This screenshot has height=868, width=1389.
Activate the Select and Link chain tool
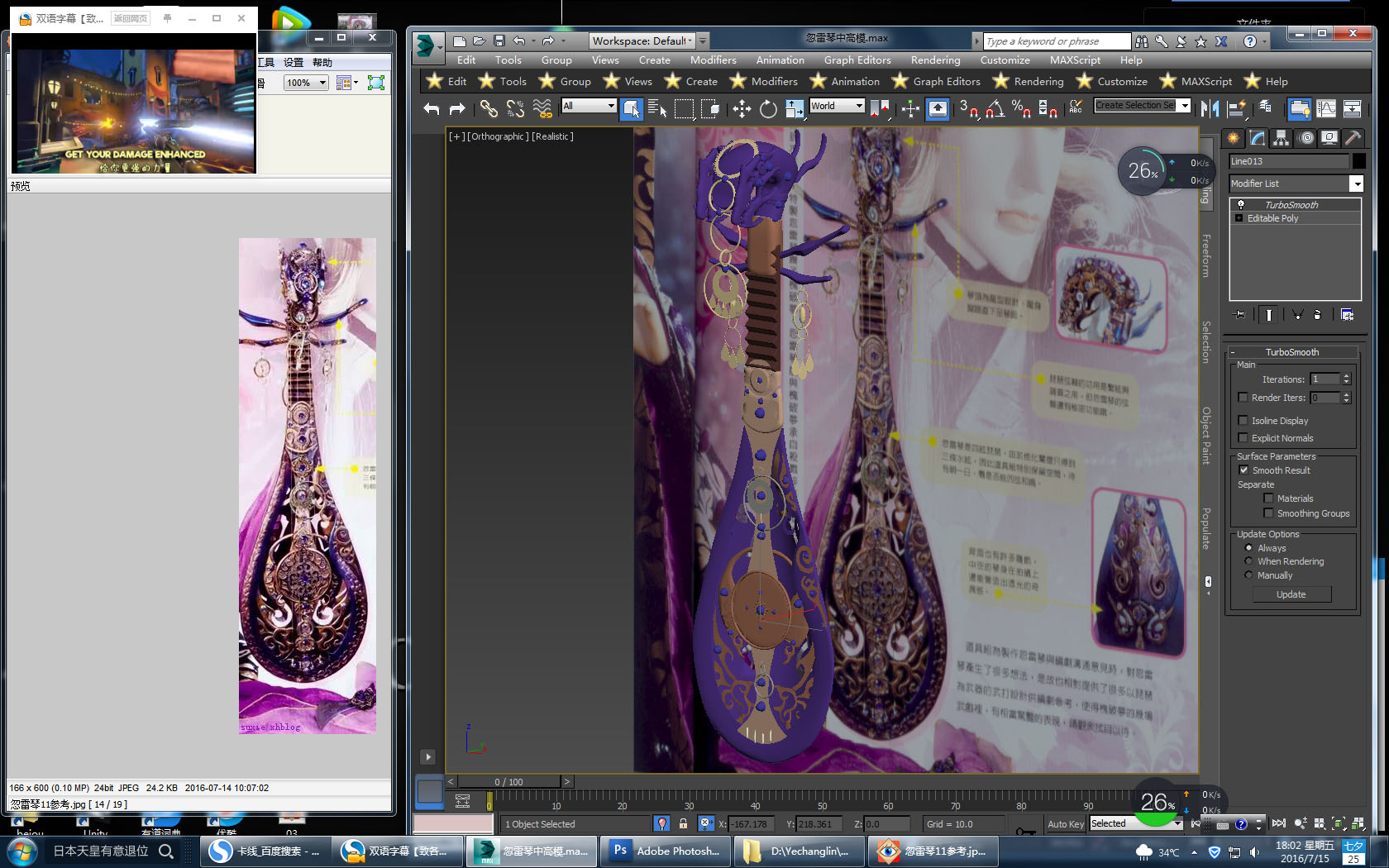click(489, 108)
